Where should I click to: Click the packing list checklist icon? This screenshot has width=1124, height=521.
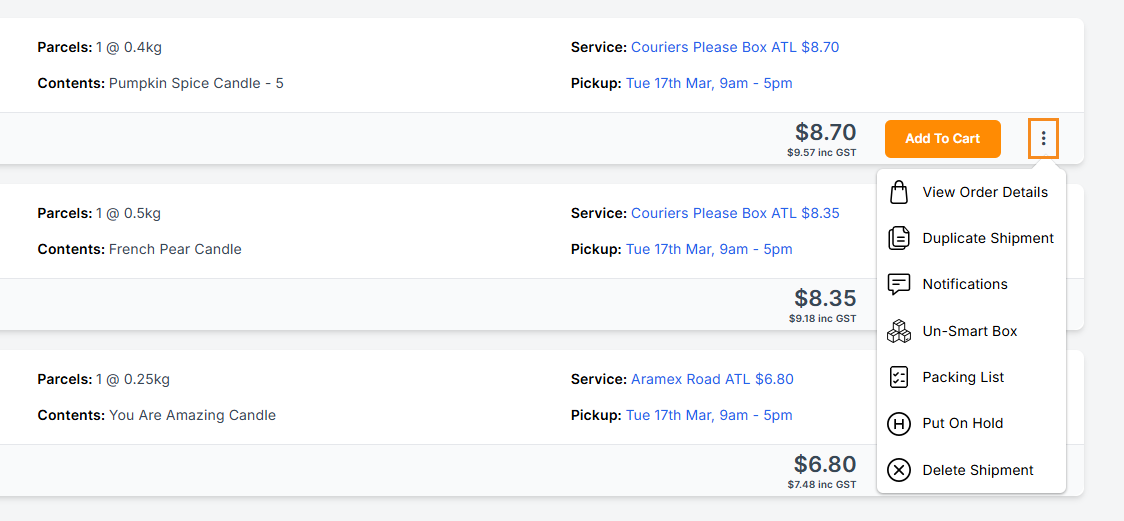(x=899, y=377)
